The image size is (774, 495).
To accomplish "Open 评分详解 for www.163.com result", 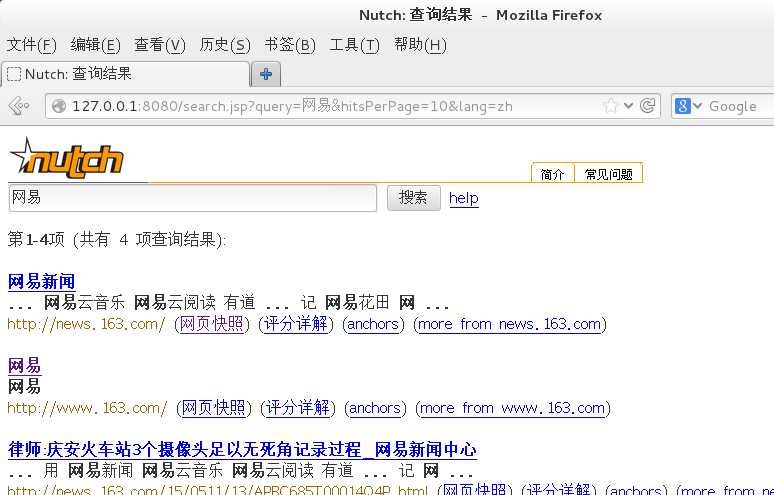I will pos(298,408).
